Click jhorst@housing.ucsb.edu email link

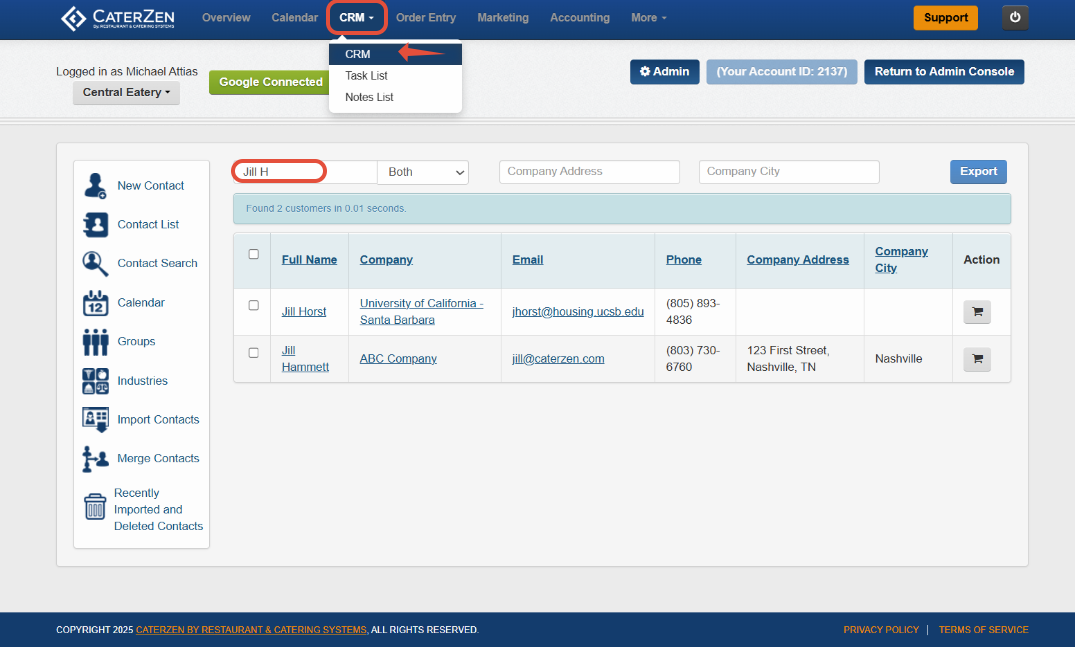(578, 312)
